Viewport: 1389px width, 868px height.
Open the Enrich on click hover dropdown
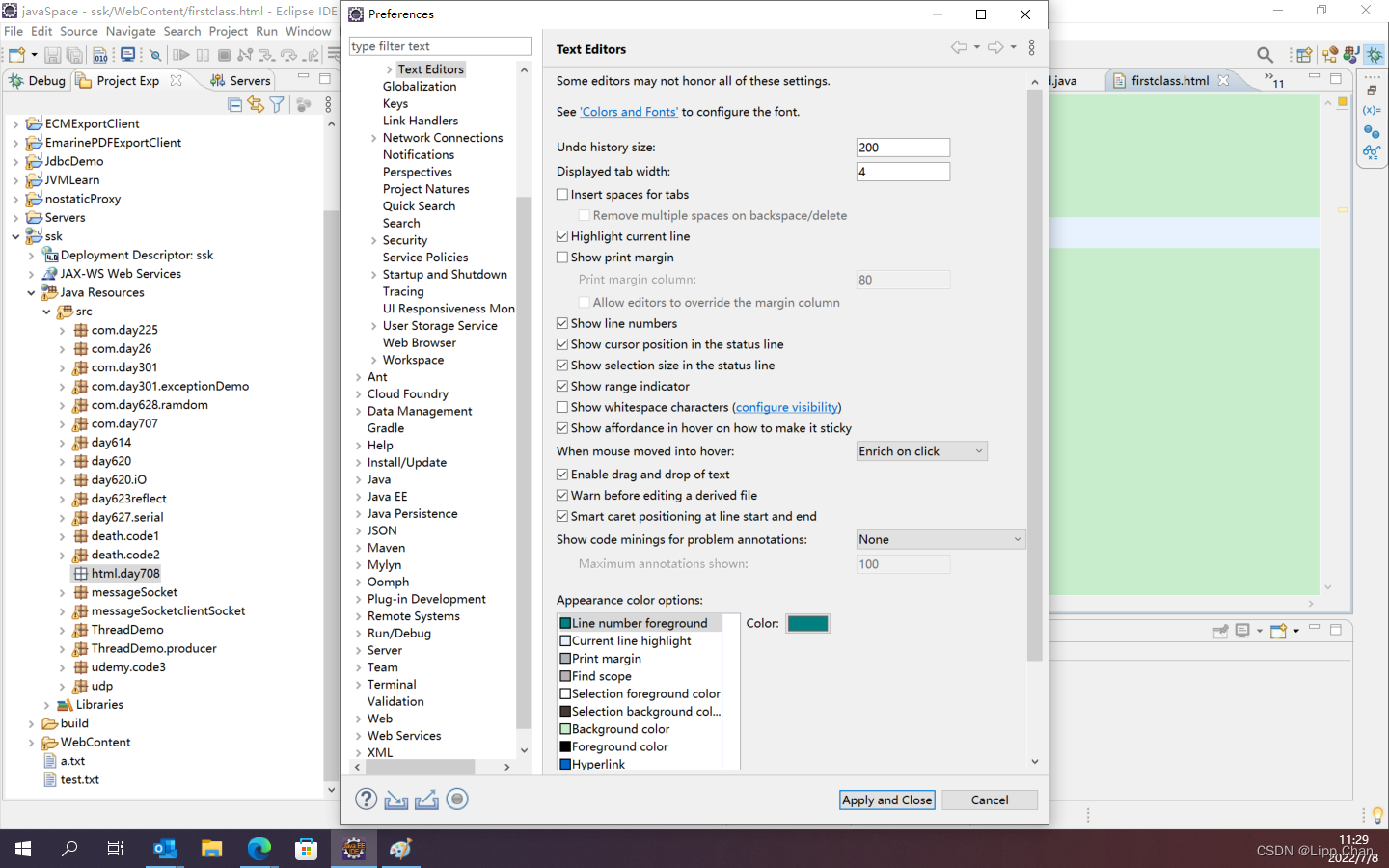[921, 451]
